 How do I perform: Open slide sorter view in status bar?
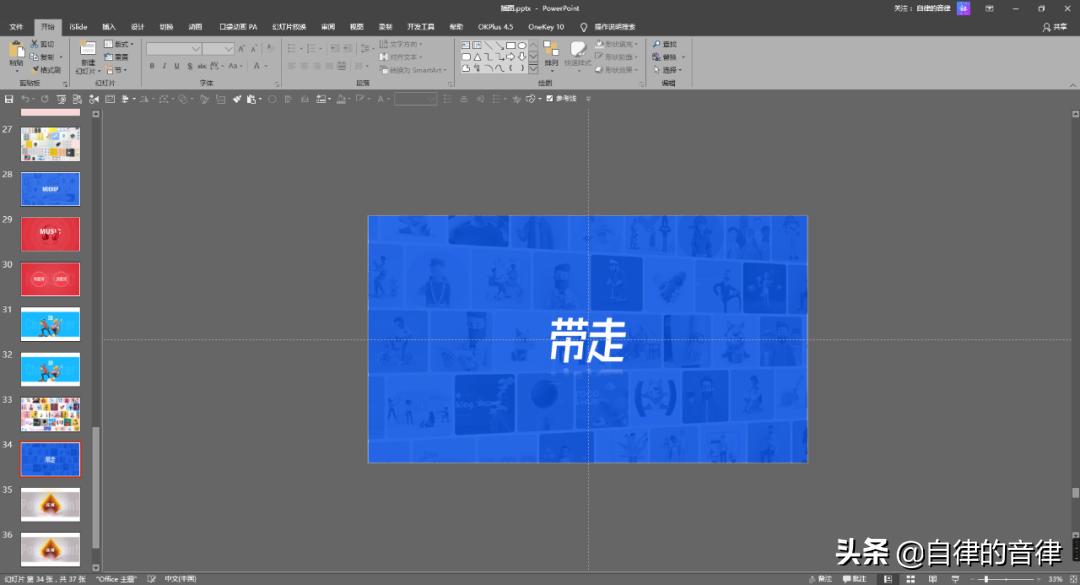911,579
